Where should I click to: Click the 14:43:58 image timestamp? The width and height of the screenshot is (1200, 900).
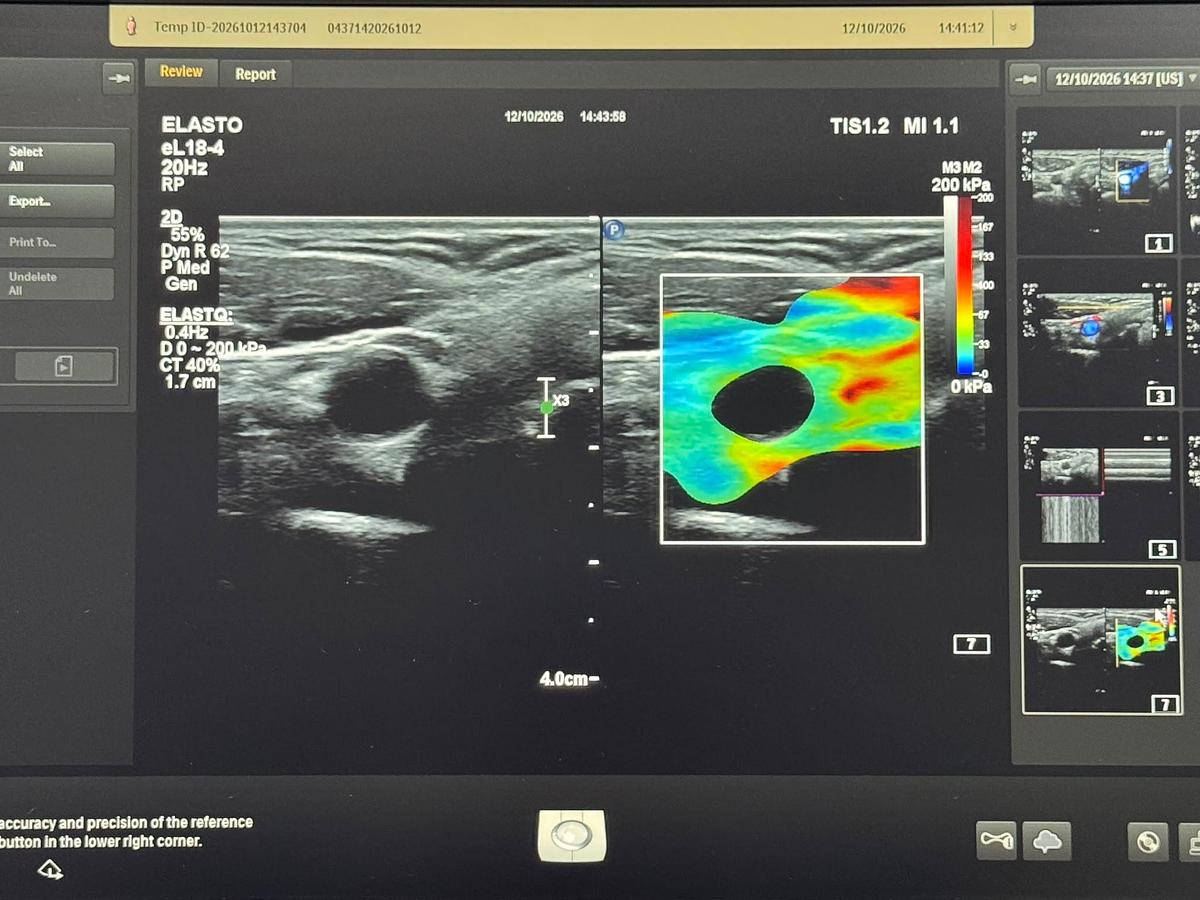[x=603, y=116]
